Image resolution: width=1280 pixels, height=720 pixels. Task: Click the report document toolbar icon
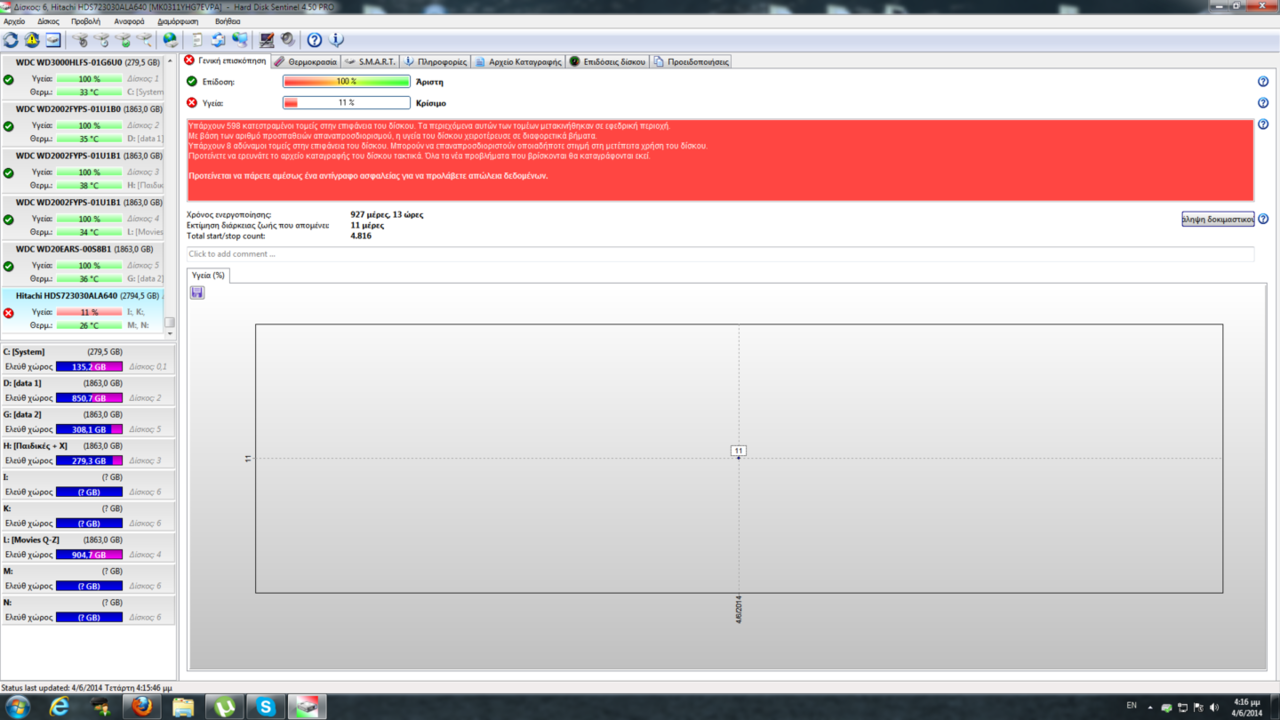coord(197,40)
